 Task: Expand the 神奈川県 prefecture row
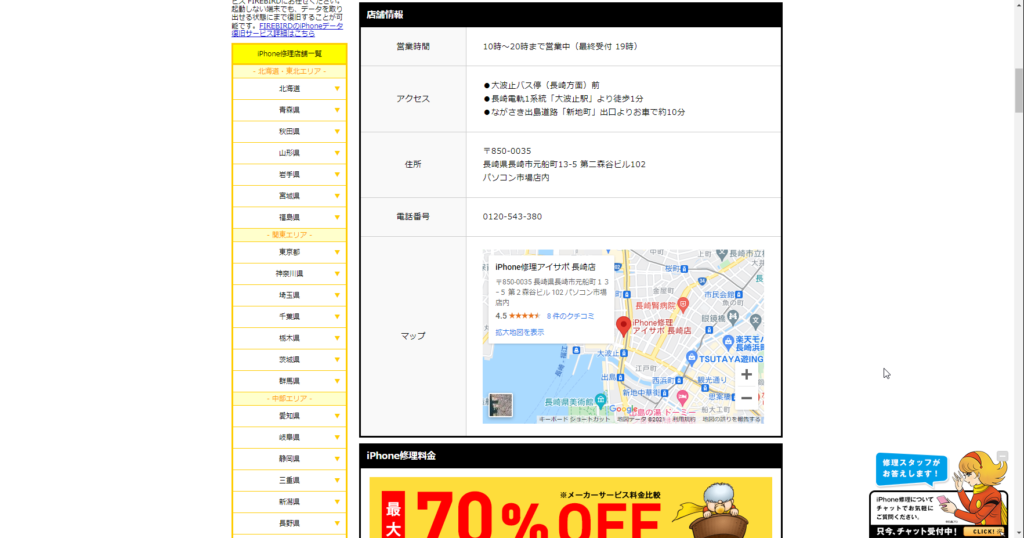(x=289, y=274)
